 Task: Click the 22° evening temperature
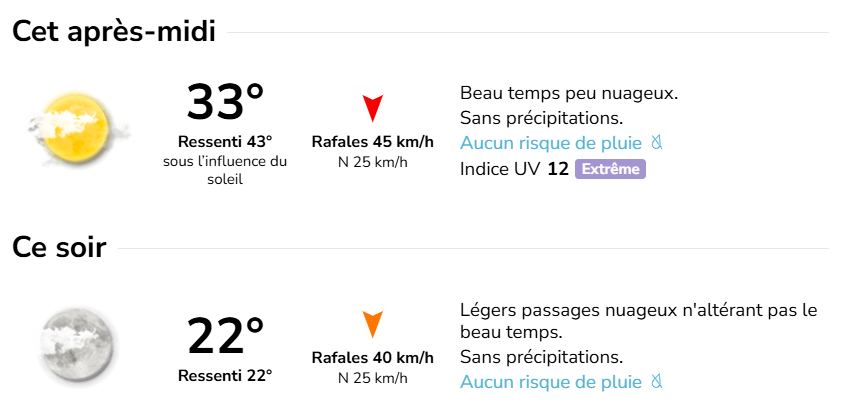pos(225,337)
